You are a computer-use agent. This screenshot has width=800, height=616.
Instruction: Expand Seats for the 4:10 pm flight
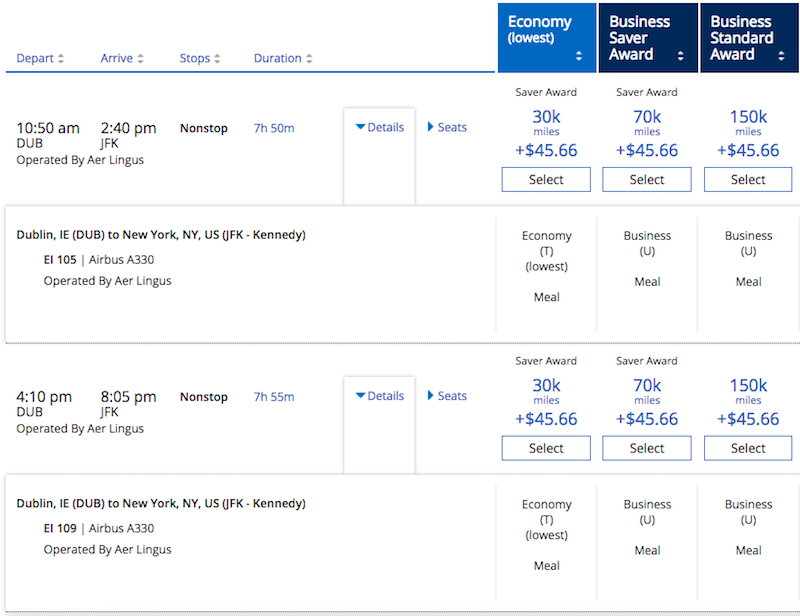point(446,396)
